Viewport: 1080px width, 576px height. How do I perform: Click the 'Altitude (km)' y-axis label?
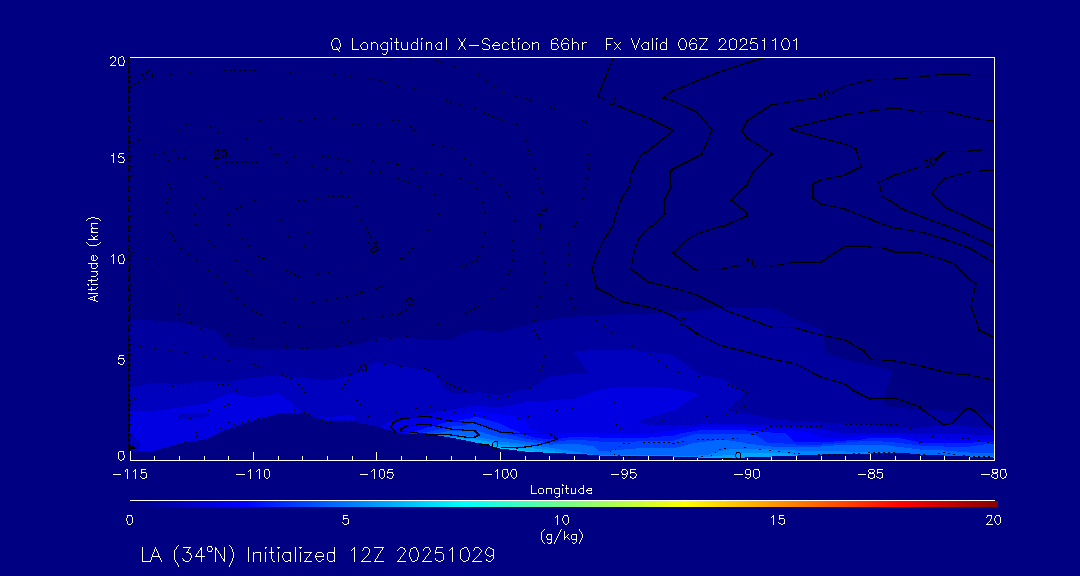[93, 259]
